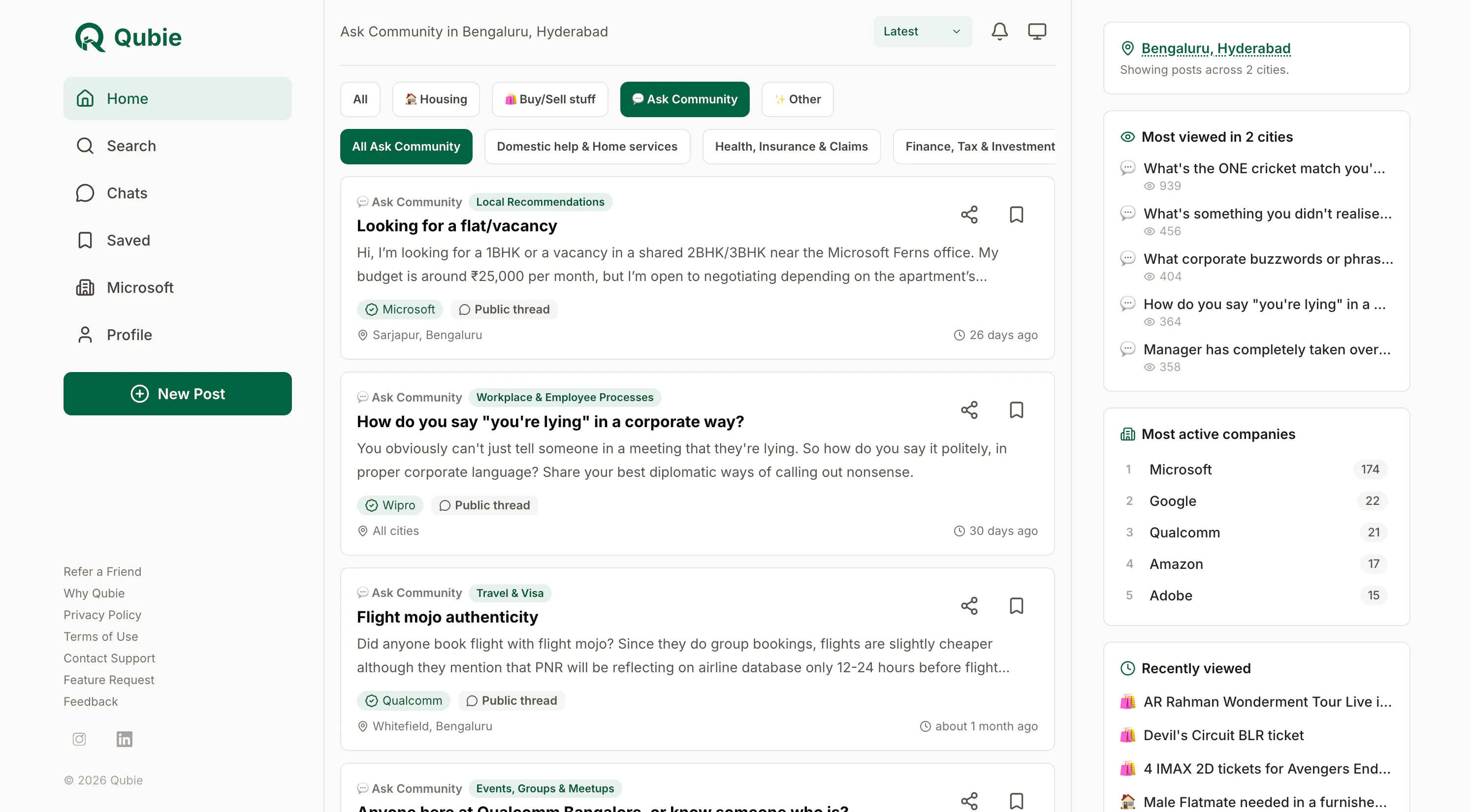Open post "How do you say you're lying in a corporate way?"
Viewport: 1471px width, 812px height.
tap(550, 422)
